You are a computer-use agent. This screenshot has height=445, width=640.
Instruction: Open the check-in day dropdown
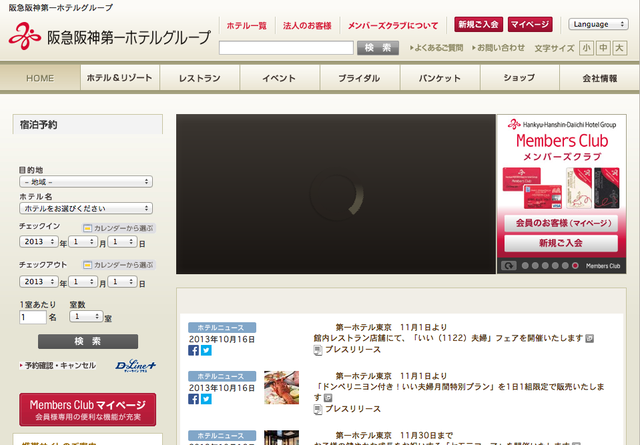pyautogui.click(x=122, y=242)
